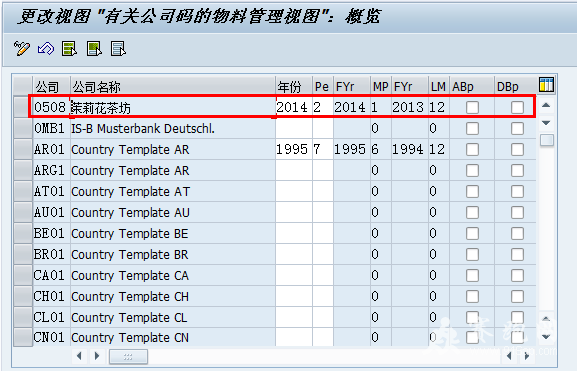Click horizontal scroll right arrow at bottom left
Image resolution: width=577 pixels, height=371 pixels.
97,356
